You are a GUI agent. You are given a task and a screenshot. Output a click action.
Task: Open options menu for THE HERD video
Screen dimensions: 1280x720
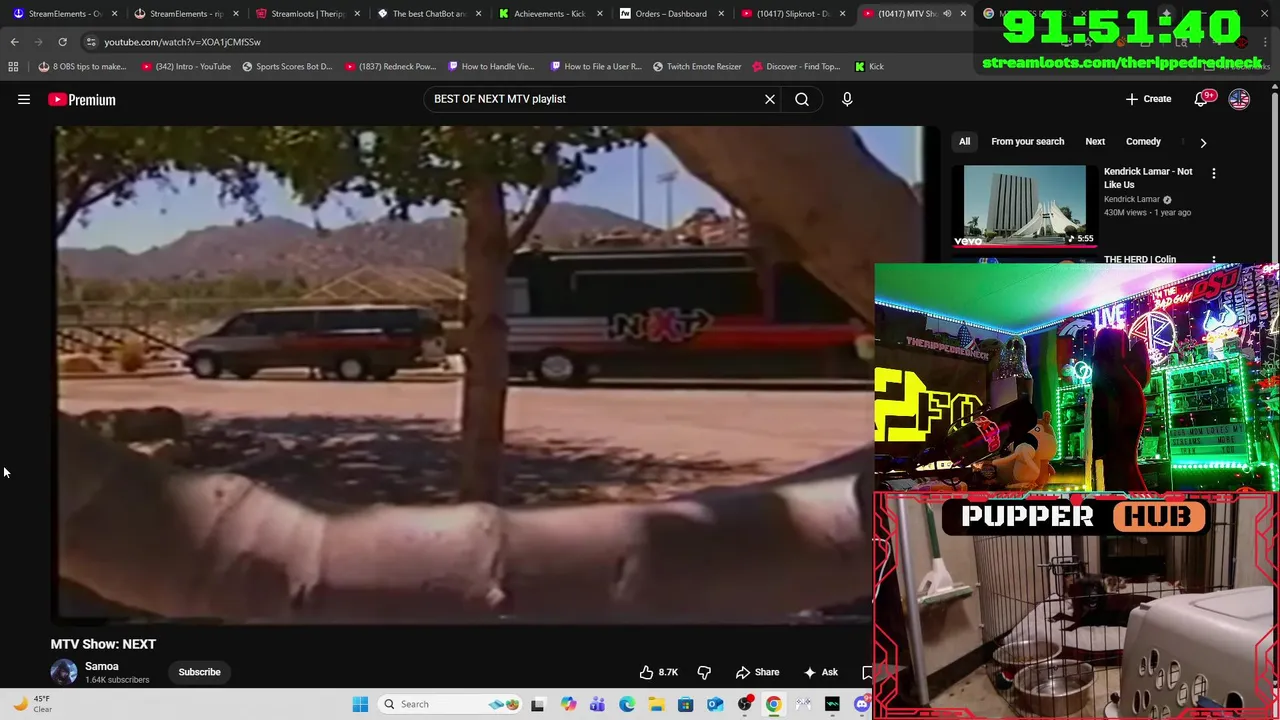1213,260
